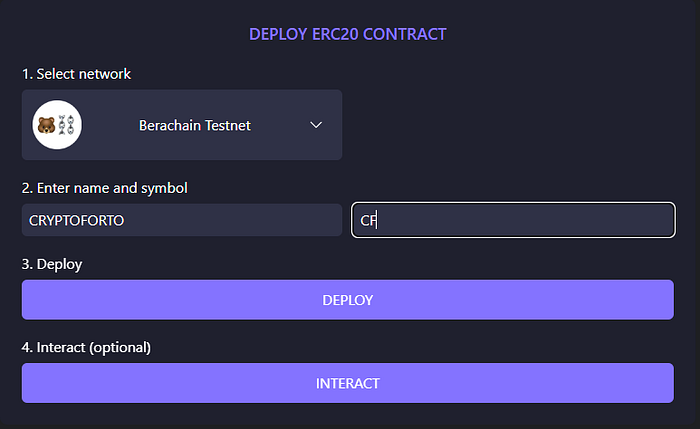This screenshot has height=429, width=700.
Task: Click the "Berachain Testnet" network name text
Action: point(194,126)
